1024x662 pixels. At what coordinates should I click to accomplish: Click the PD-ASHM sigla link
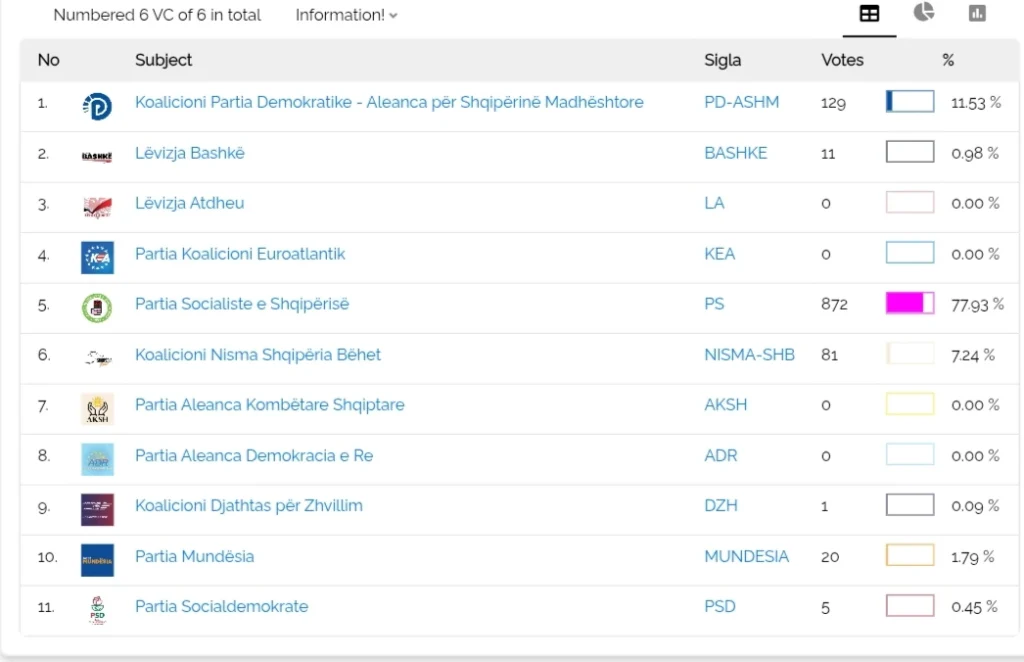(x=741, y=102)
